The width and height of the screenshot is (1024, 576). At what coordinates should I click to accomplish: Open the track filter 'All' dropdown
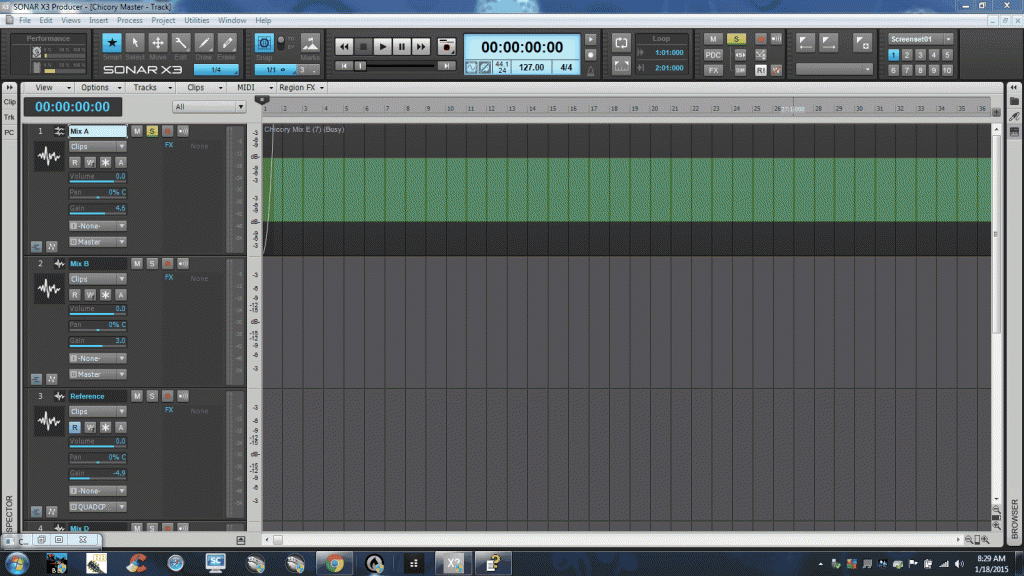[207, 106]
